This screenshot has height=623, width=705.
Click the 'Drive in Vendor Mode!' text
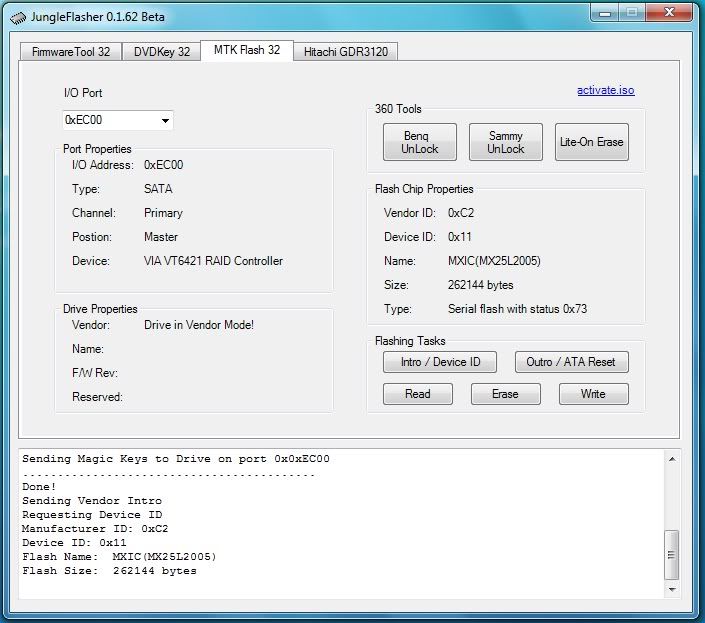(x=199, y=325)
